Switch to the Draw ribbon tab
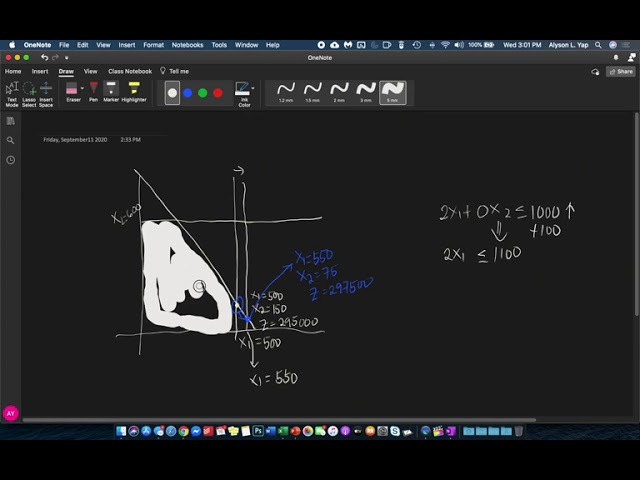Image resolution: width=640 pixels, height=480 pixels. tap(66, 71)
